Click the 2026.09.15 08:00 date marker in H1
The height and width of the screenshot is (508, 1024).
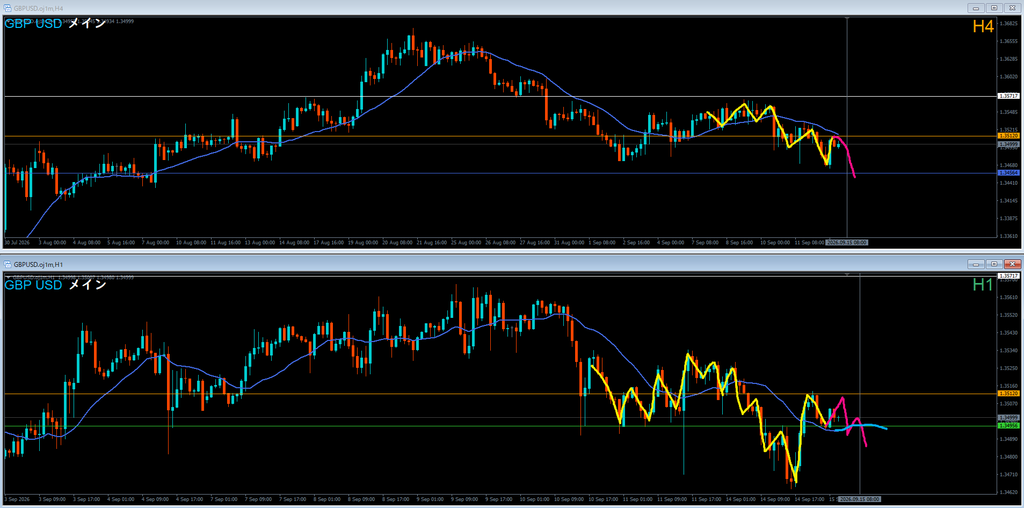(859, 498)
